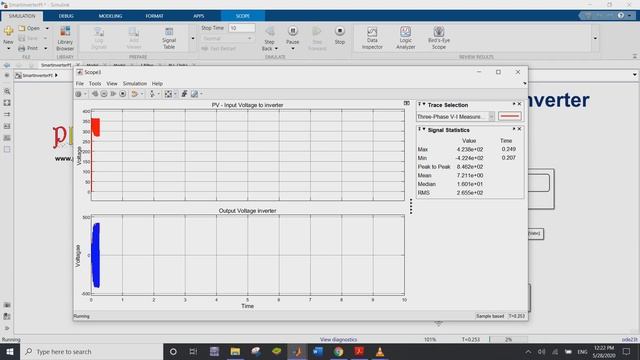Switch to the SCOPE ribbon tab
The width and height of the screenshot is (640, 360).
click(242, 16)
